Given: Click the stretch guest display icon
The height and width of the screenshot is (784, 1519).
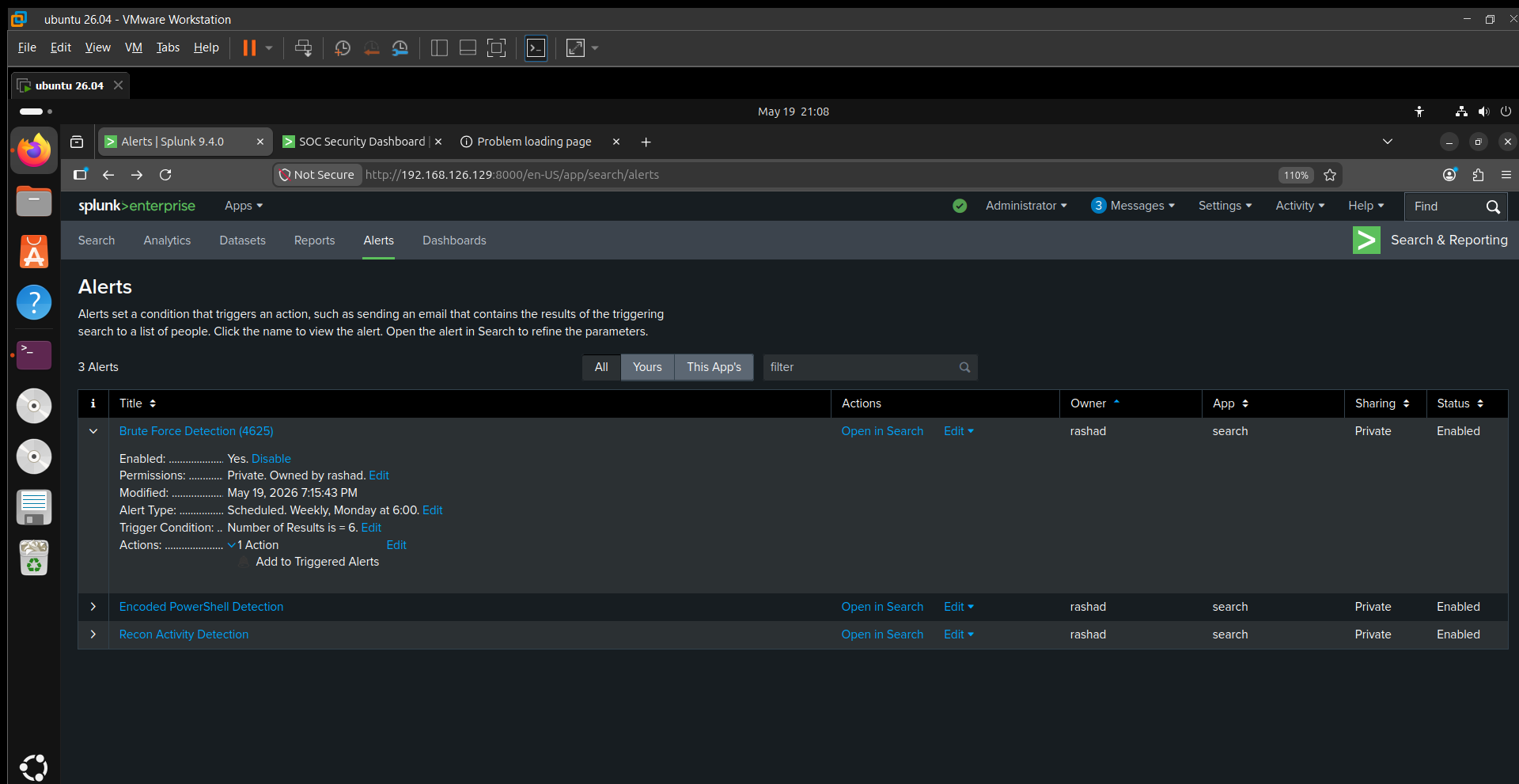Looking at the screenshot, I should tap(576, 48).
